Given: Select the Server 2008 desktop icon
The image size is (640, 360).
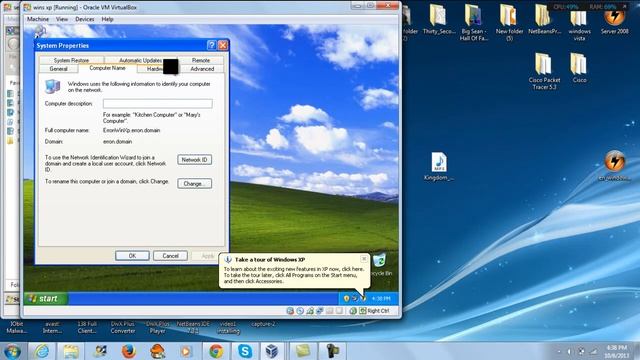Looking at the screenshot, I should pyautogui.click(x=614, y=21).
